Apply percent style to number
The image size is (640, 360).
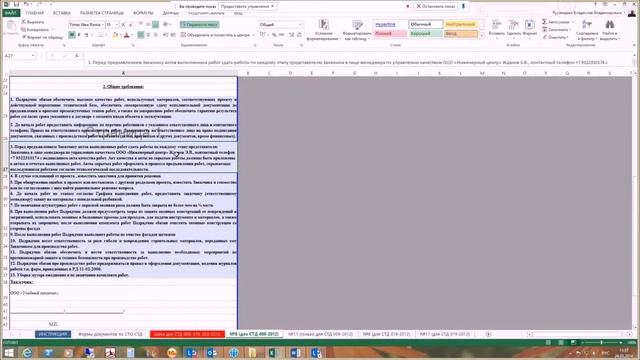(x=274, y=35)
